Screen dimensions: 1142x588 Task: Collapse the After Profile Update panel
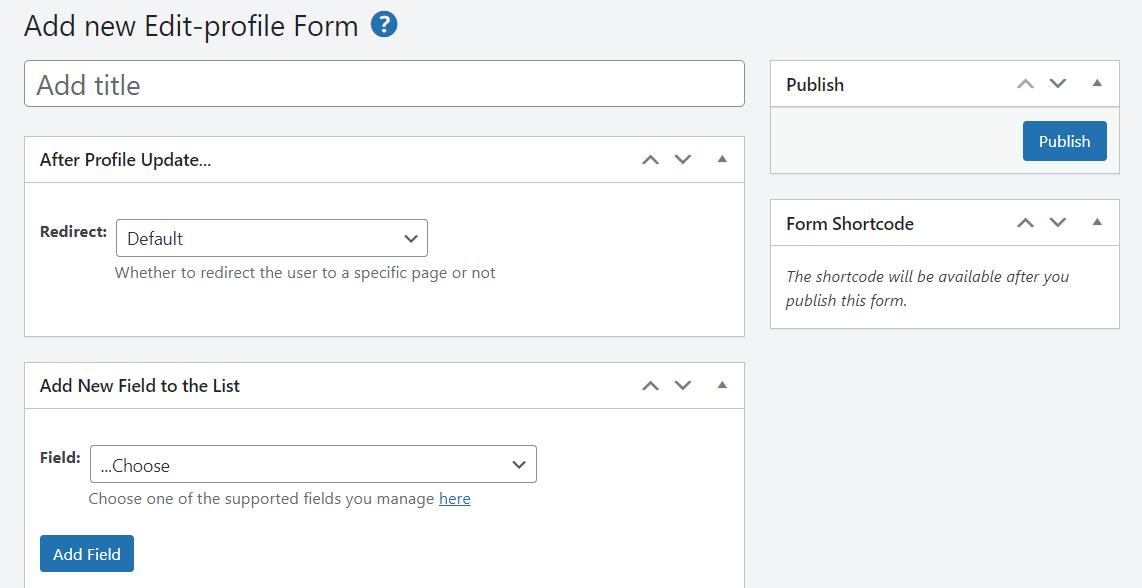click(x=722, y=159)
